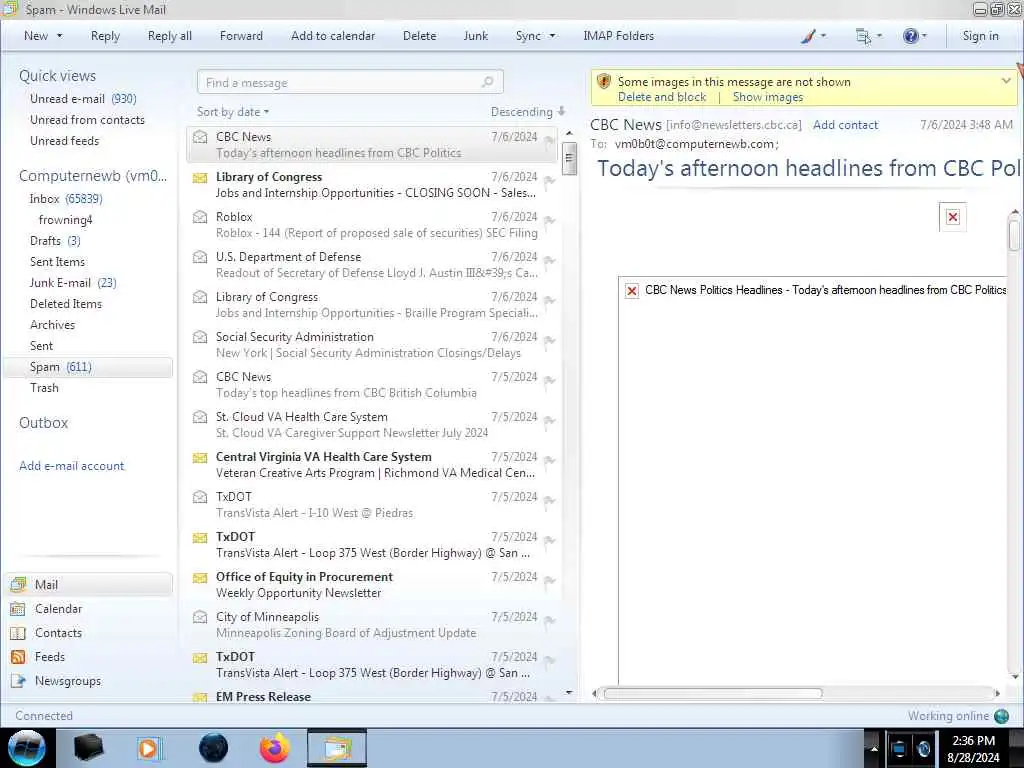1024x768 pixels.
Task: Click Reply in the toolbar
Action: pyautogui.click(x=105, y=36)
